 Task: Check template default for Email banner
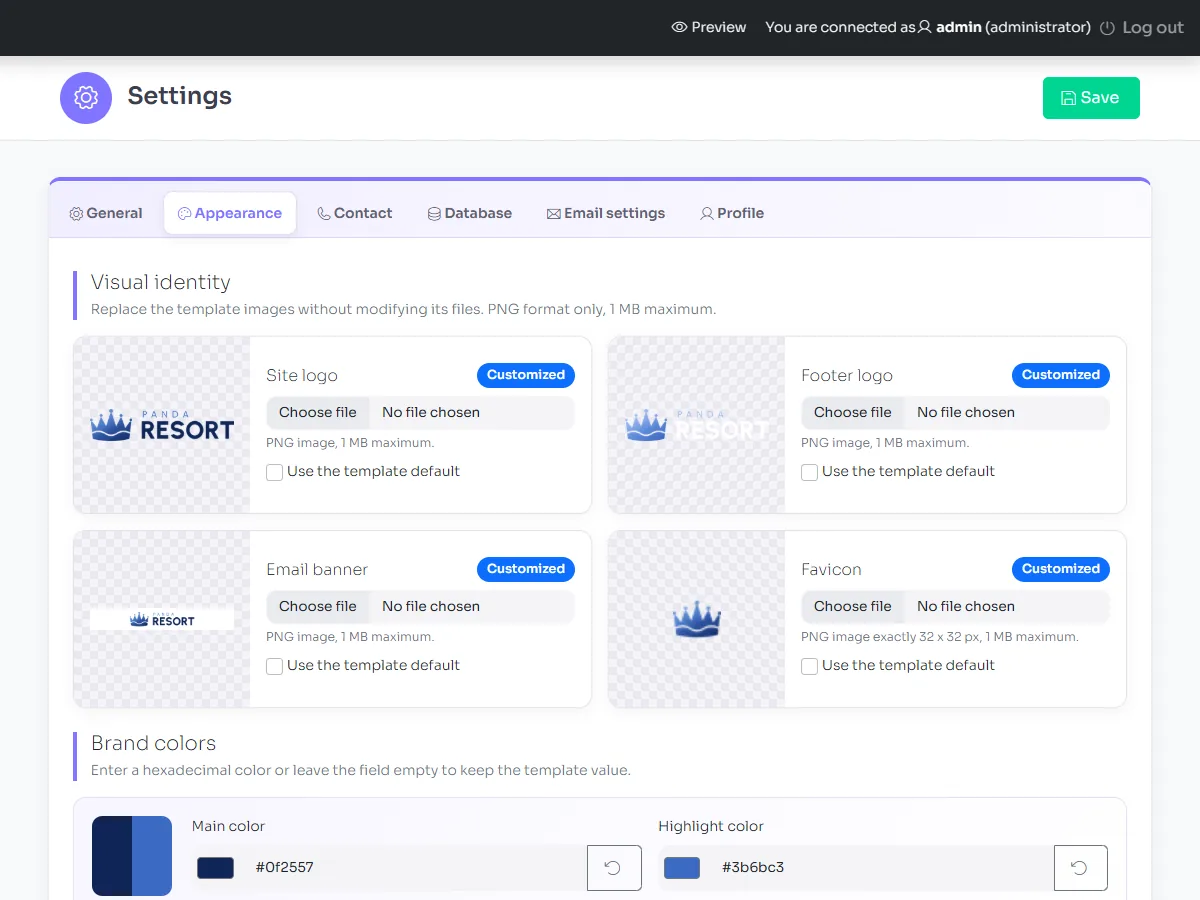[274, 666]
